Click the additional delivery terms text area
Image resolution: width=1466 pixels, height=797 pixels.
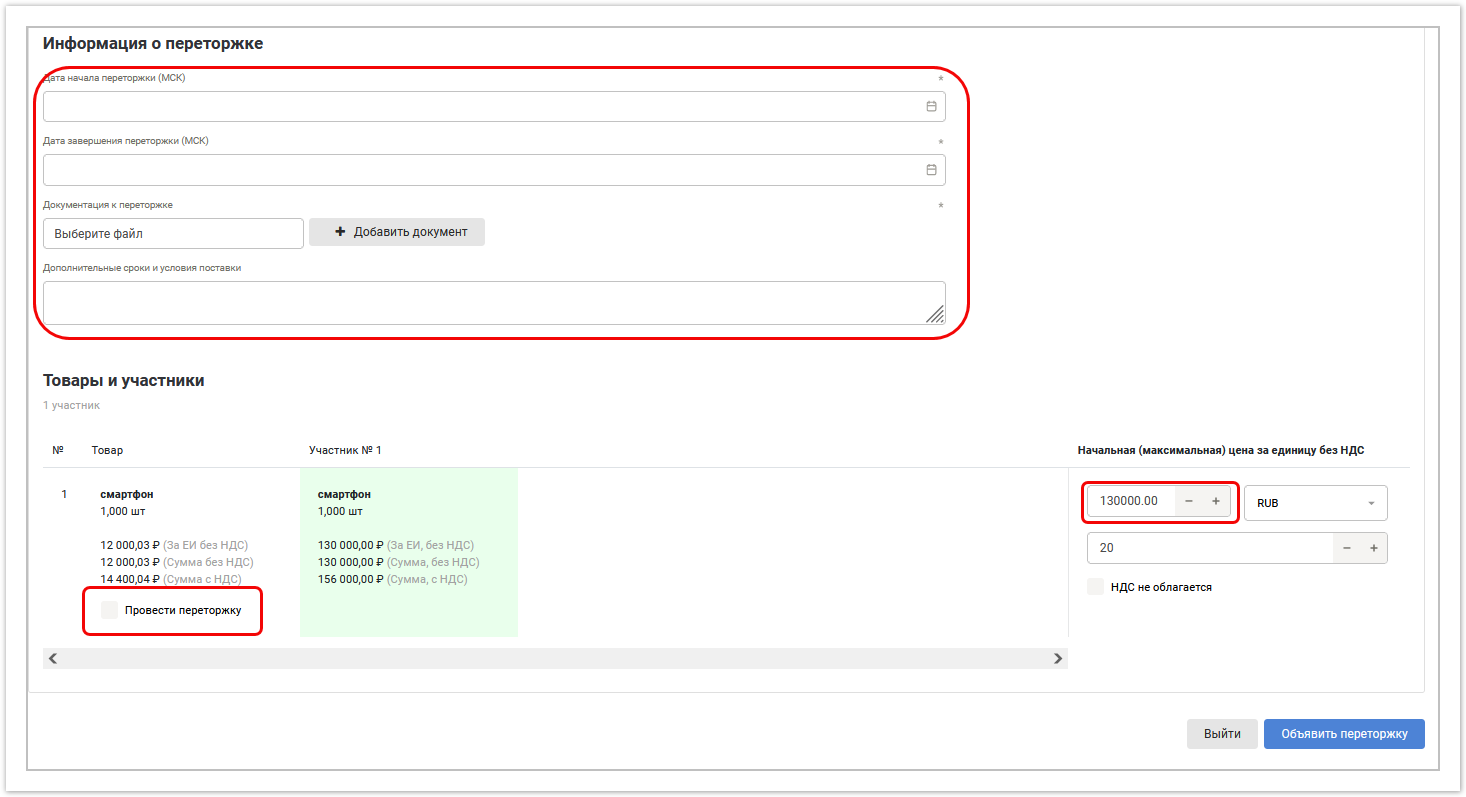480,302
